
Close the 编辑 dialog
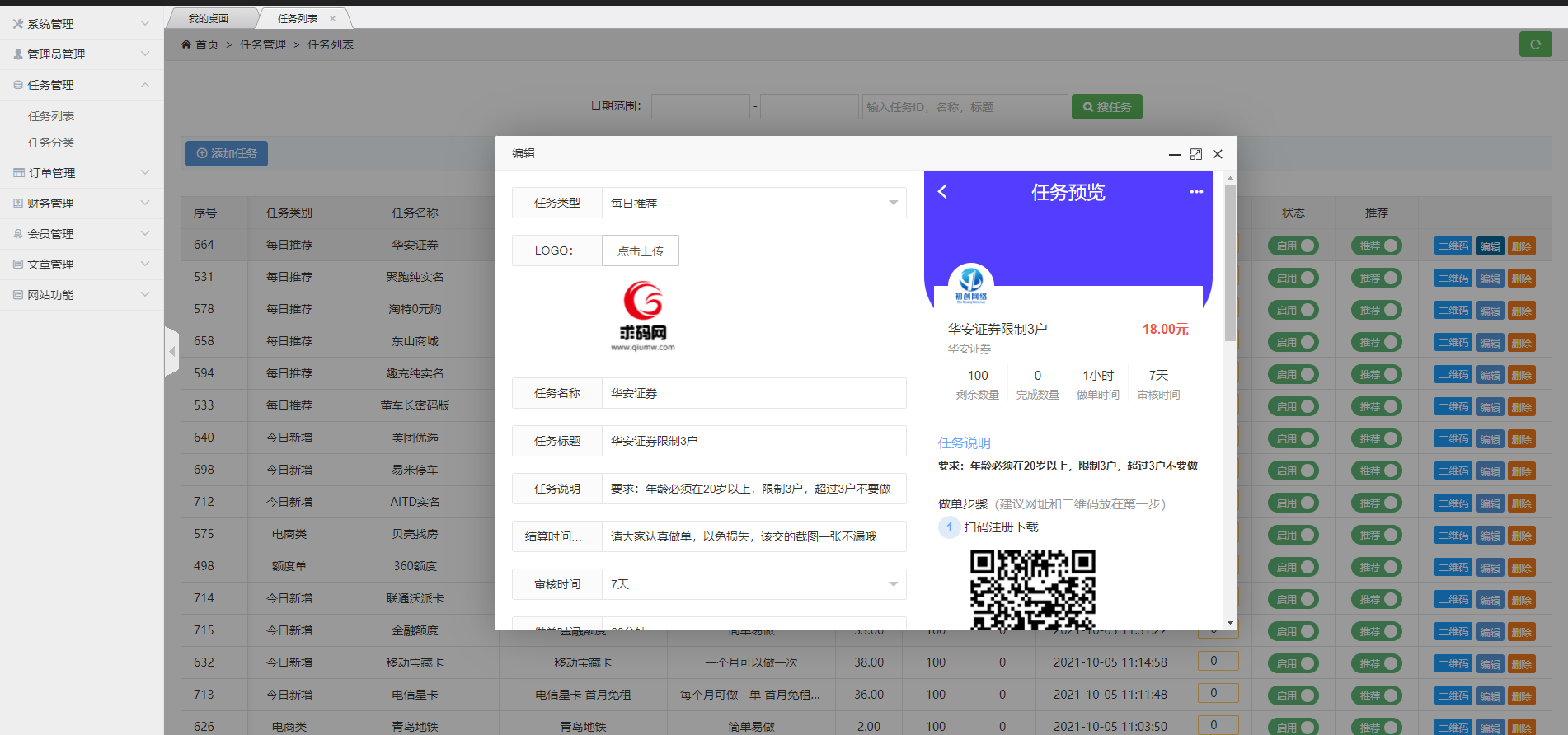click(1218, 154)
